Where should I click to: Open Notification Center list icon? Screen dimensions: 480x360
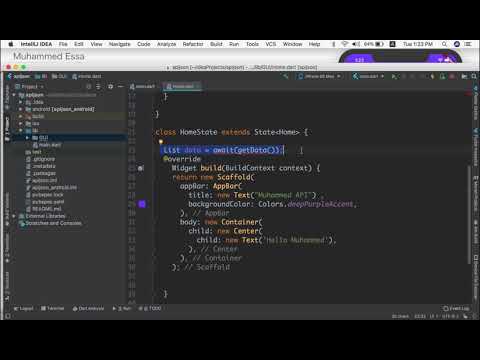pos(468,44)
